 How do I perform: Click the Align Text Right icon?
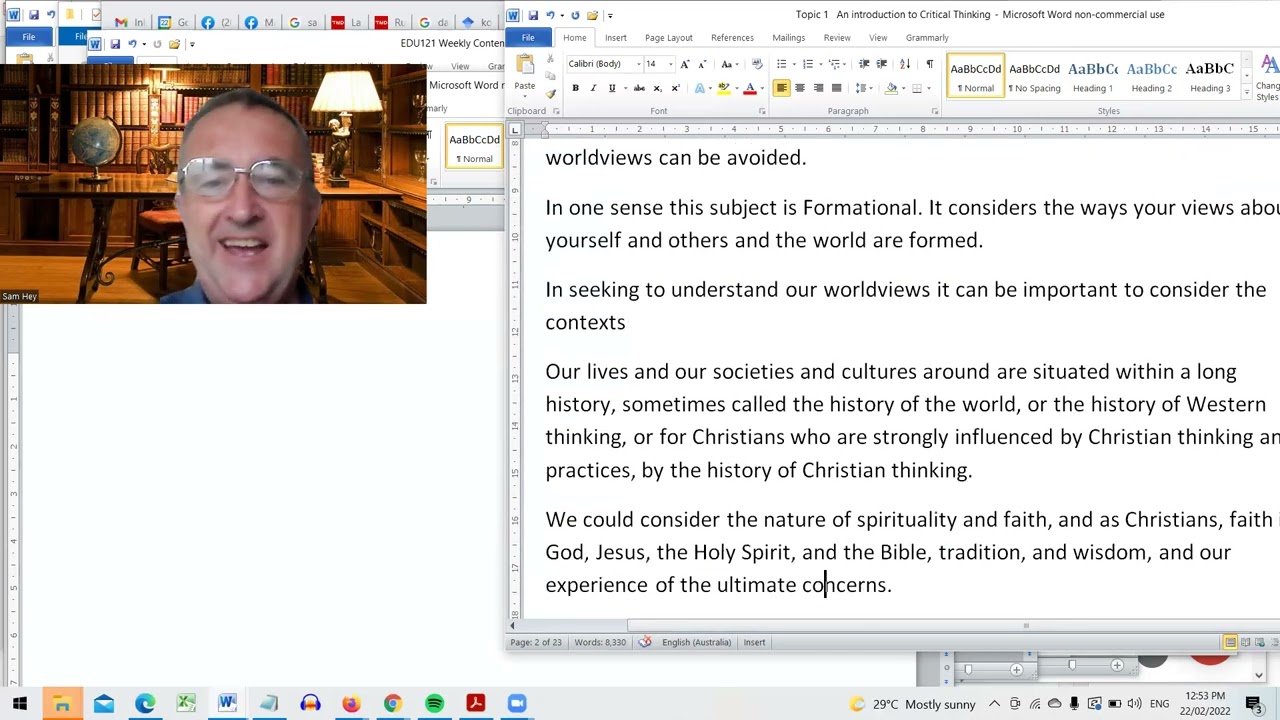818,88
